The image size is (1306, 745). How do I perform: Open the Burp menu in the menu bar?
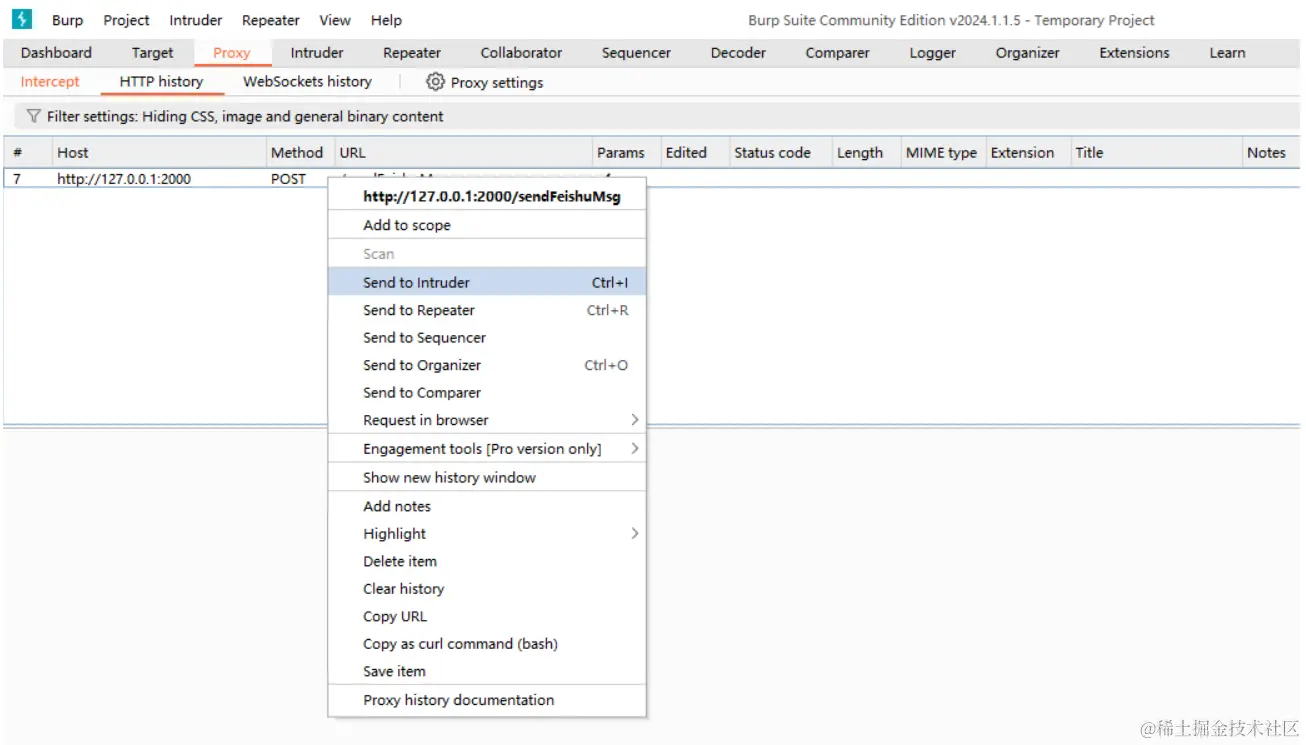(68, 20)
